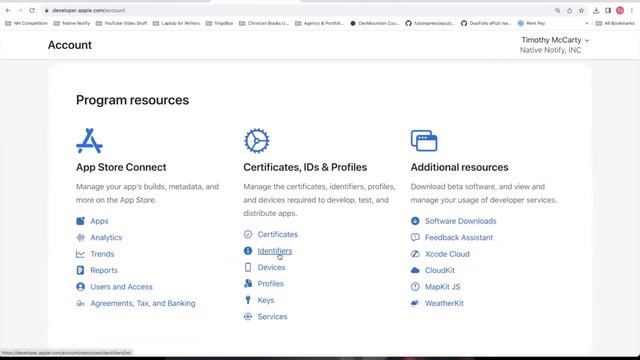The image size is (640, 360).
Task: Open the Reports link
Action: tap(104, 270)
